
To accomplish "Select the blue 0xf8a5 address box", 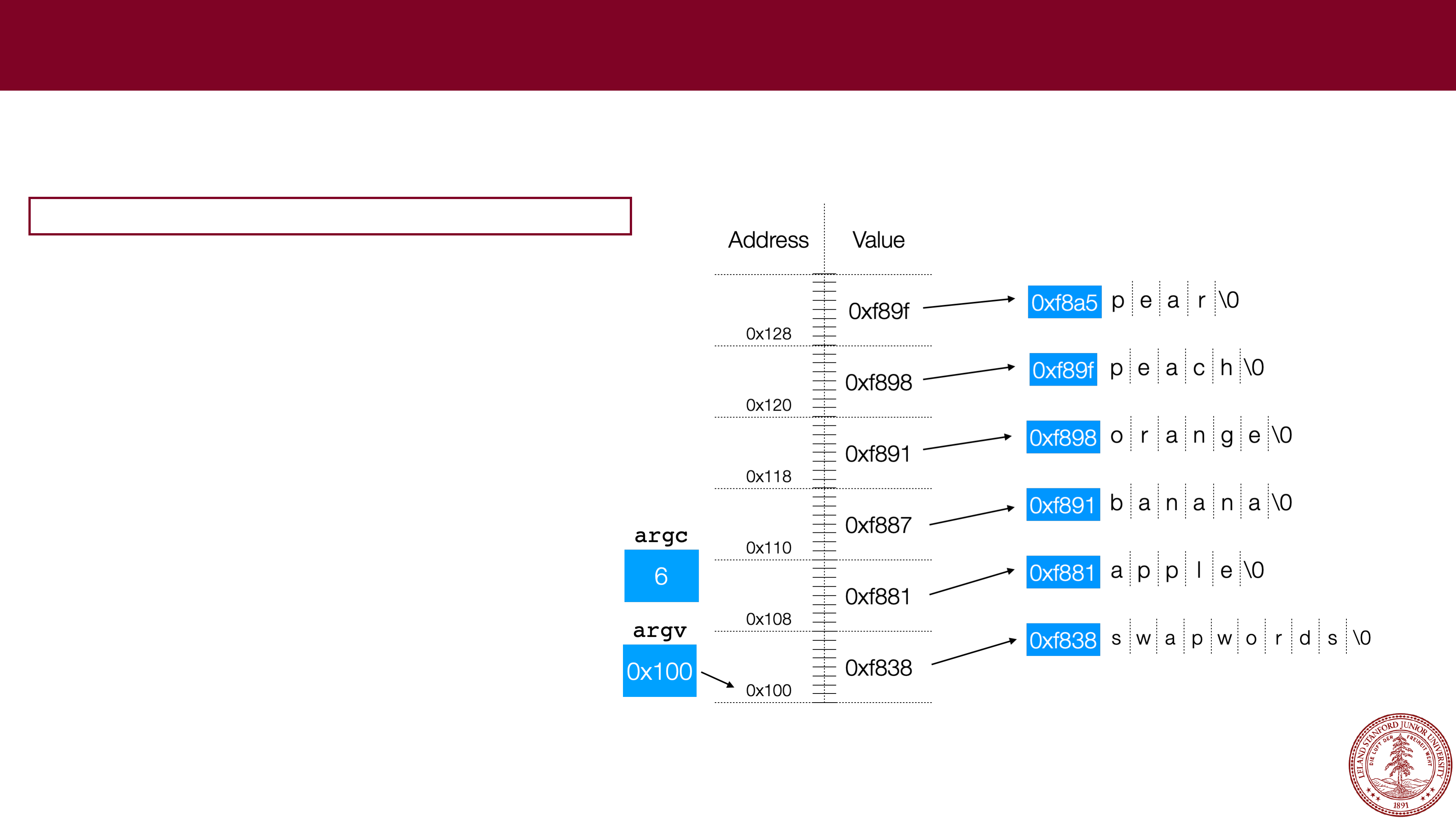I will 1064,303.
